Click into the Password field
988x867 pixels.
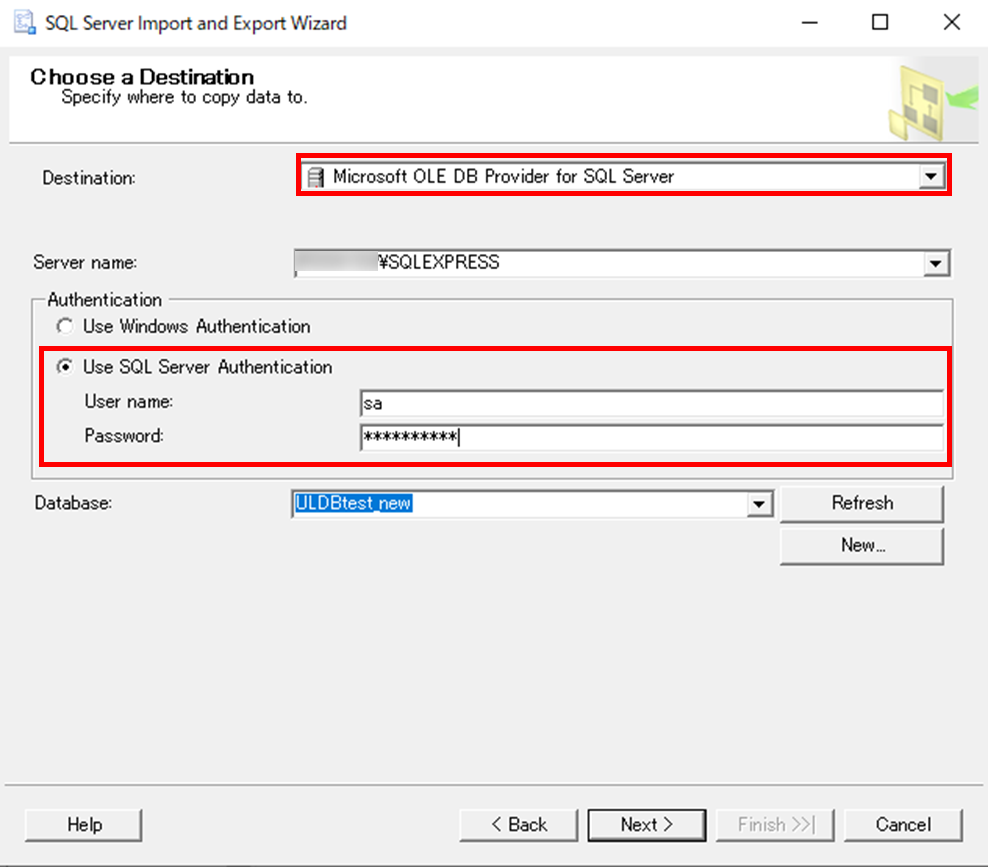click(x=652, y=437)
